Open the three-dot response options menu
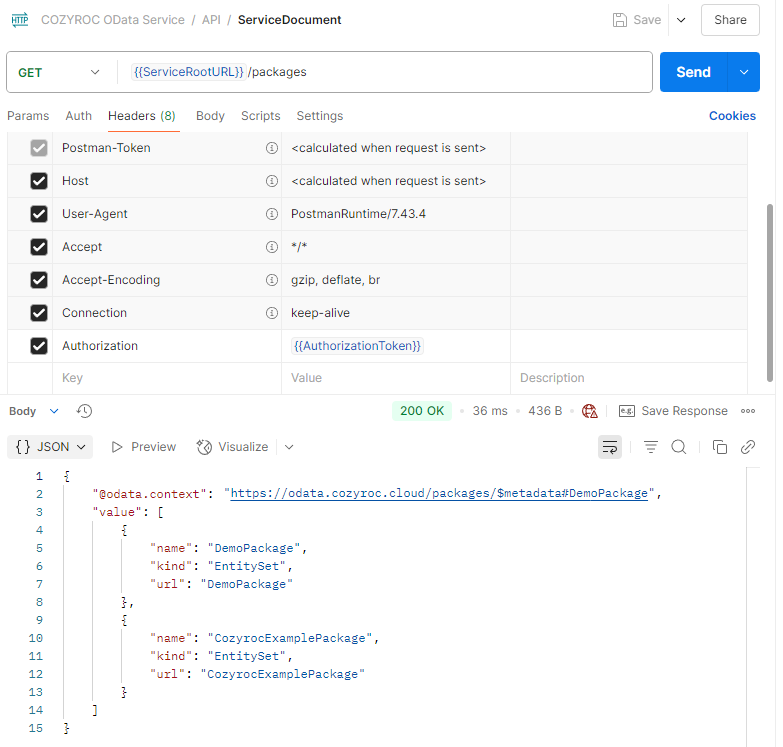 [x=748, y=411]
